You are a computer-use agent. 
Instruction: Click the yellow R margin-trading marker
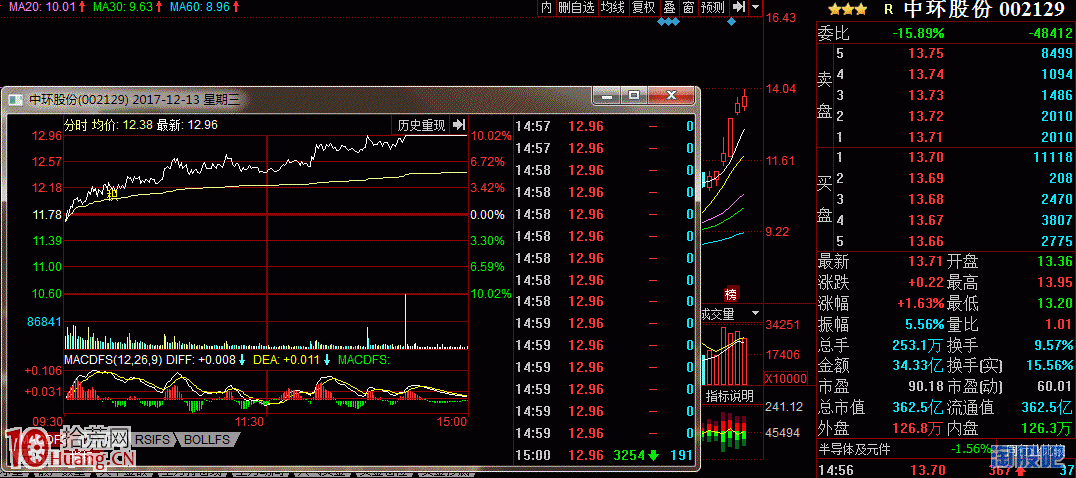click(x=889, y=10)
